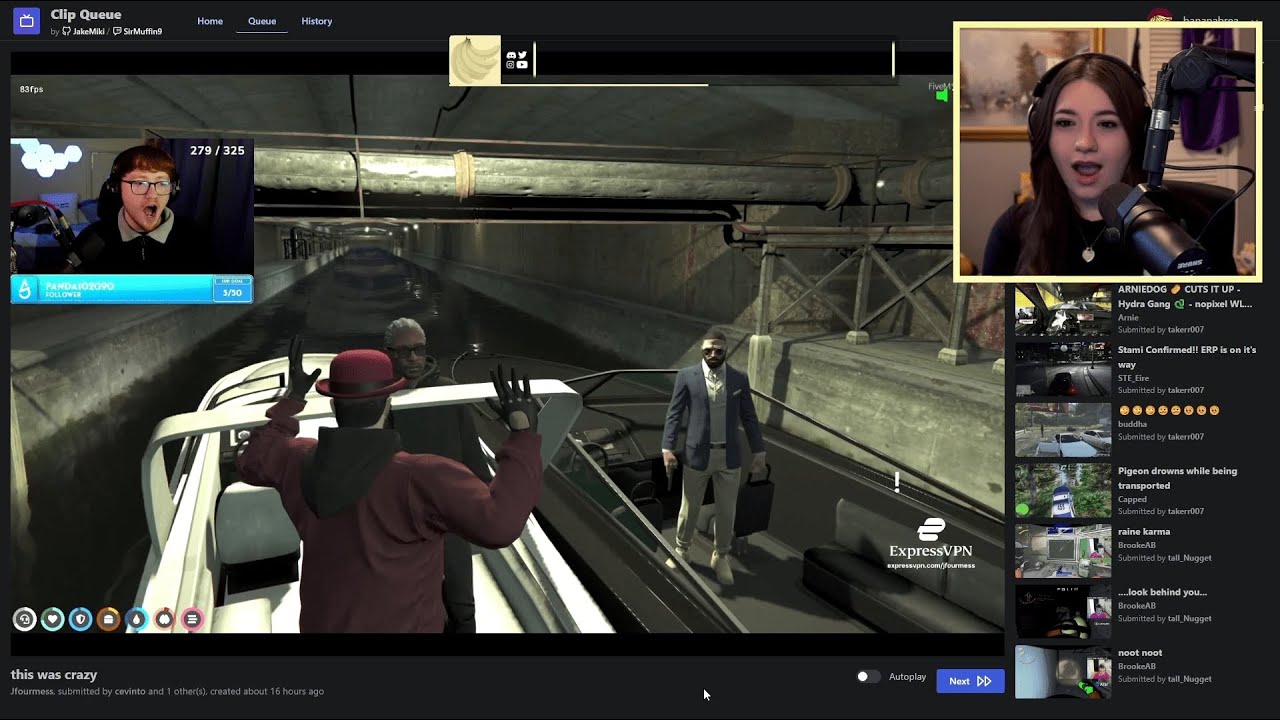The image size is (1280, 720).
Task: Click 'ARNIEDOG CUTS IT UP' clip title
Action: point(1185,296)
